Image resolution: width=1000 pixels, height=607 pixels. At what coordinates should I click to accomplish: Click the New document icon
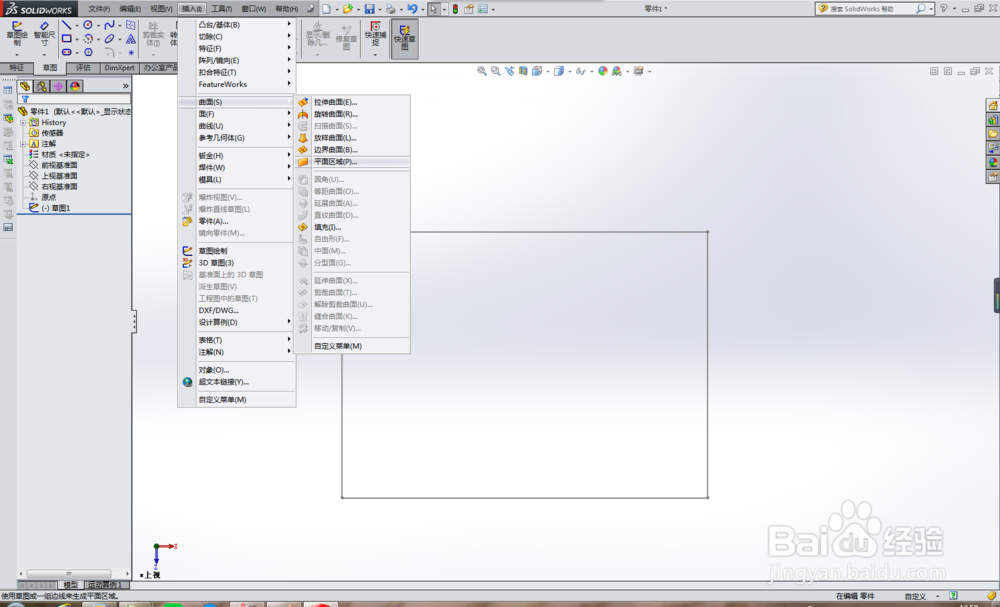[x=327, y=9]
